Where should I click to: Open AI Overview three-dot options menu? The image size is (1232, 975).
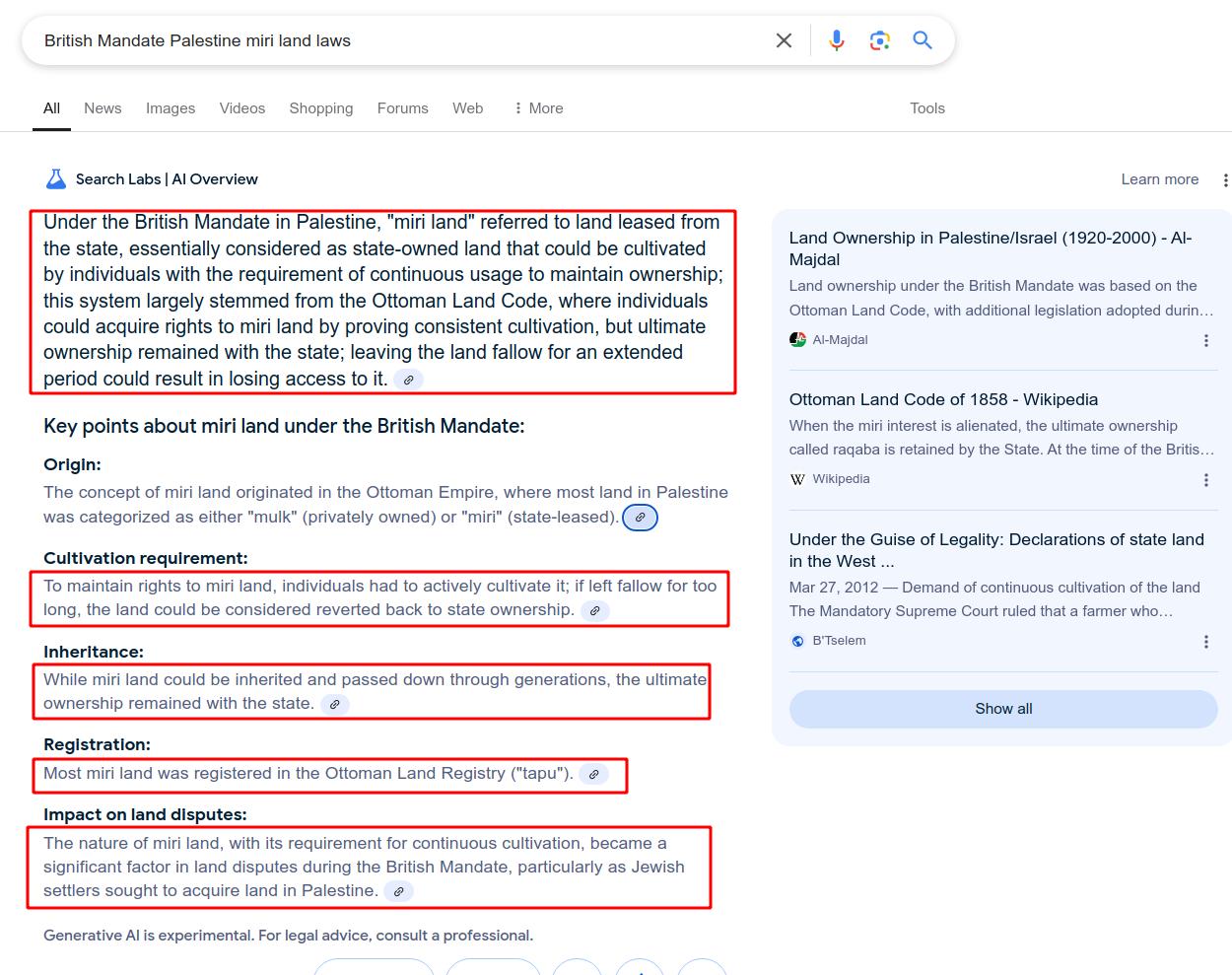click(1225, 179)
